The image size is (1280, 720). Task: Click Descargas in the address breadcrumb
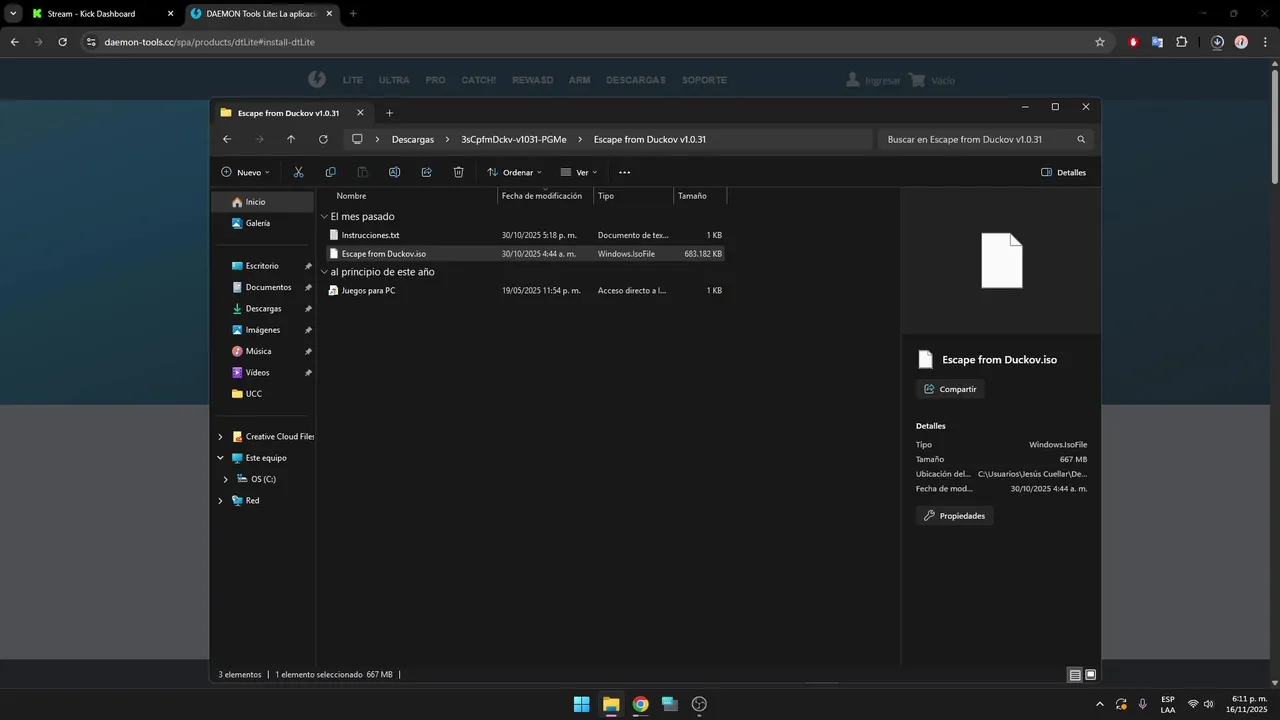coord(413,139)
